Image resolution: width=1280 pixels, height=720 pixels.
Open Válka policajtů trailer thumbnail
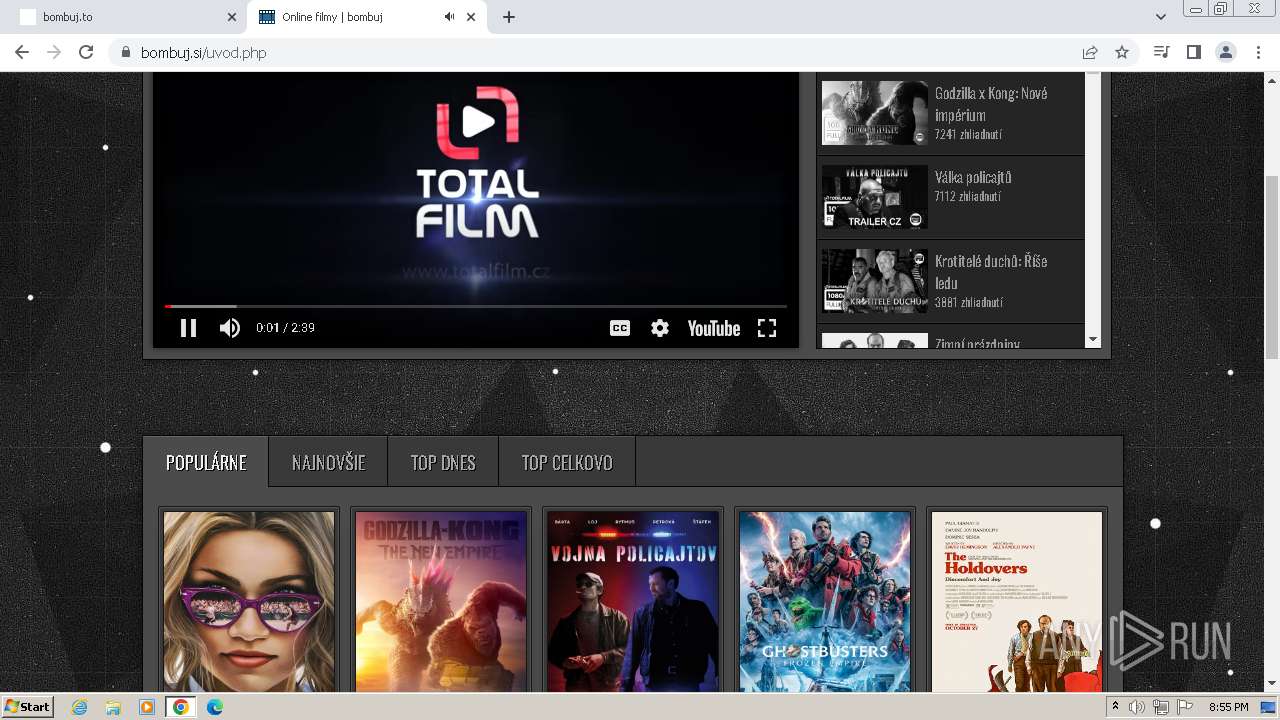click(x=875, y=196)
